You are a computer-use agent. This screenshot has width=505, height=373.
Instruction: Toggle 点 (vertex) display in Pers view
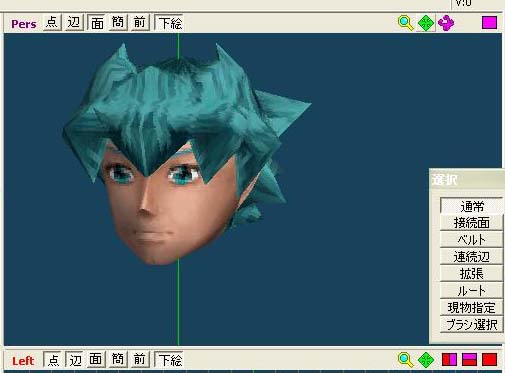[52, 23]
